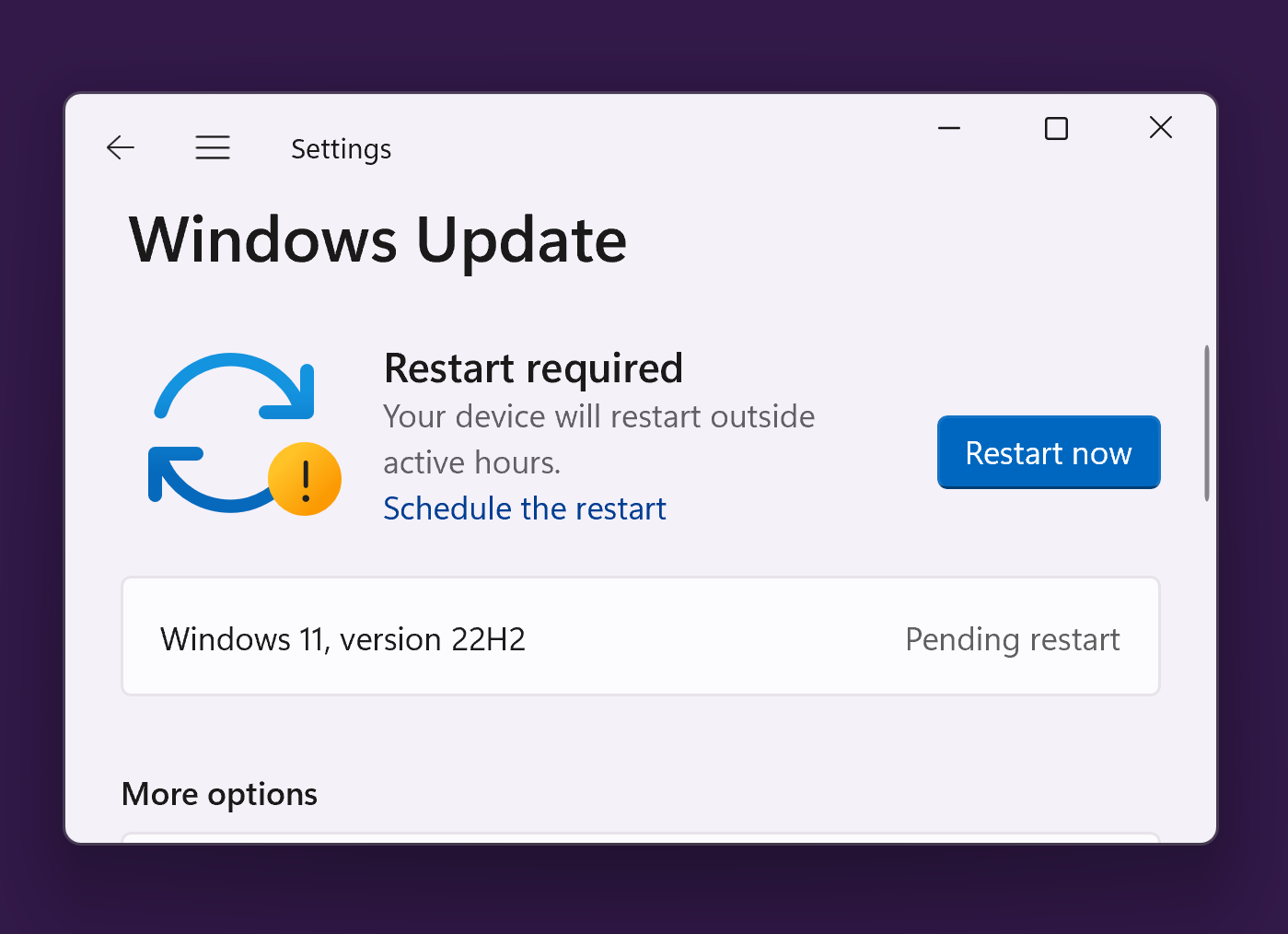Click the partially visible card under More options

click(x=640, y=837)
